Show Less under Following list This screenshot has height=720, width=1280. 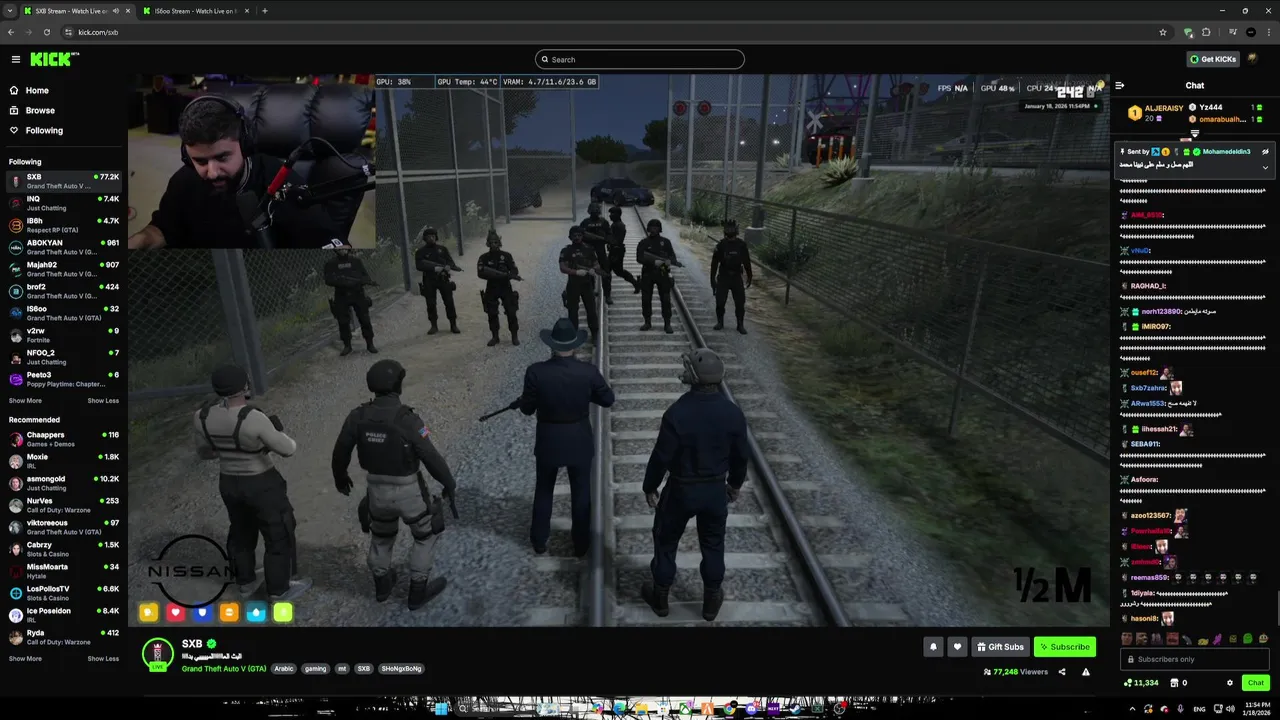(x=103, y=401)
